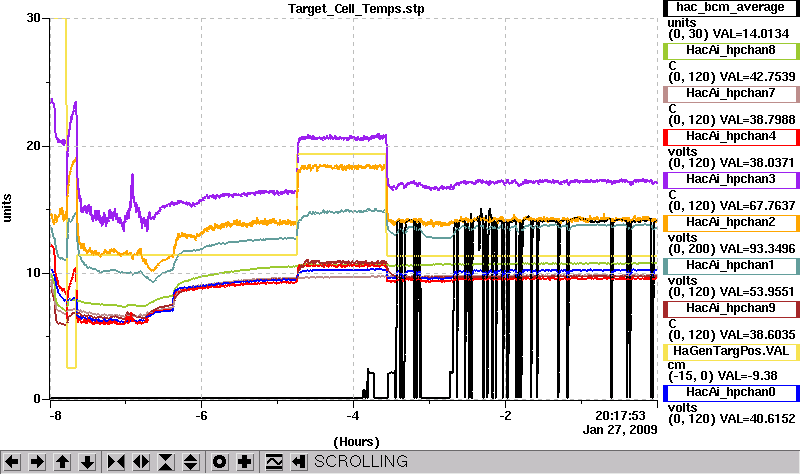Select the HacAi_hpchan2 legend entry

[x=731, y=222]
